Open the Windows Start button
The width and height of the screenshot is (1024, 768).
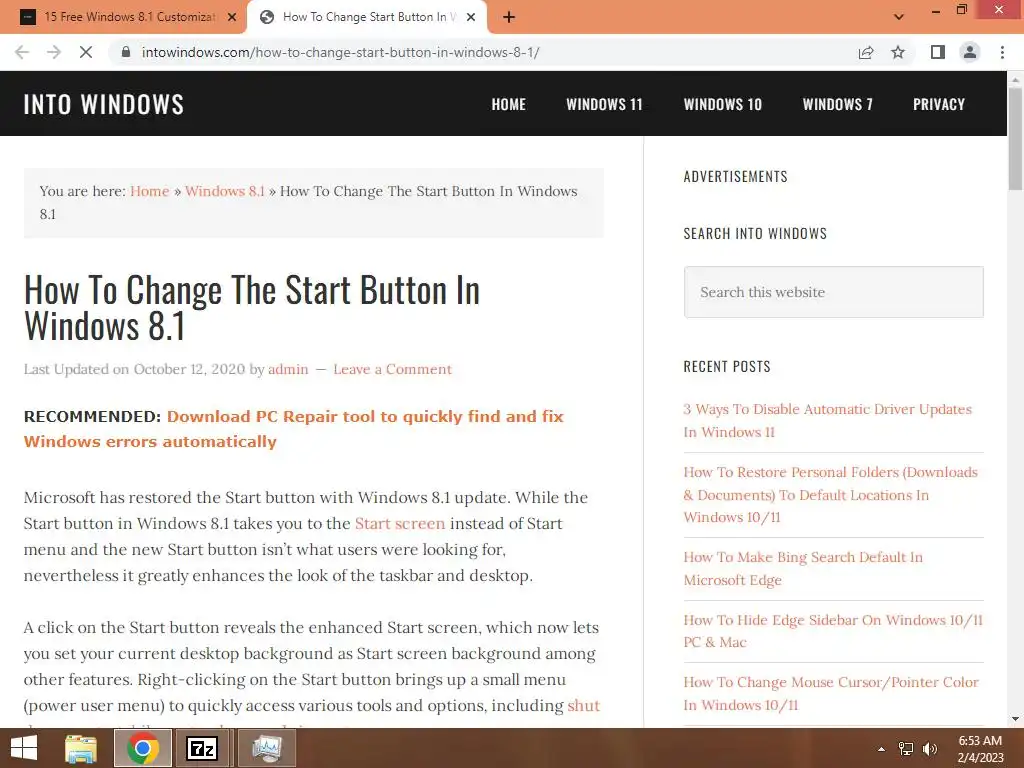click(24, 748)
